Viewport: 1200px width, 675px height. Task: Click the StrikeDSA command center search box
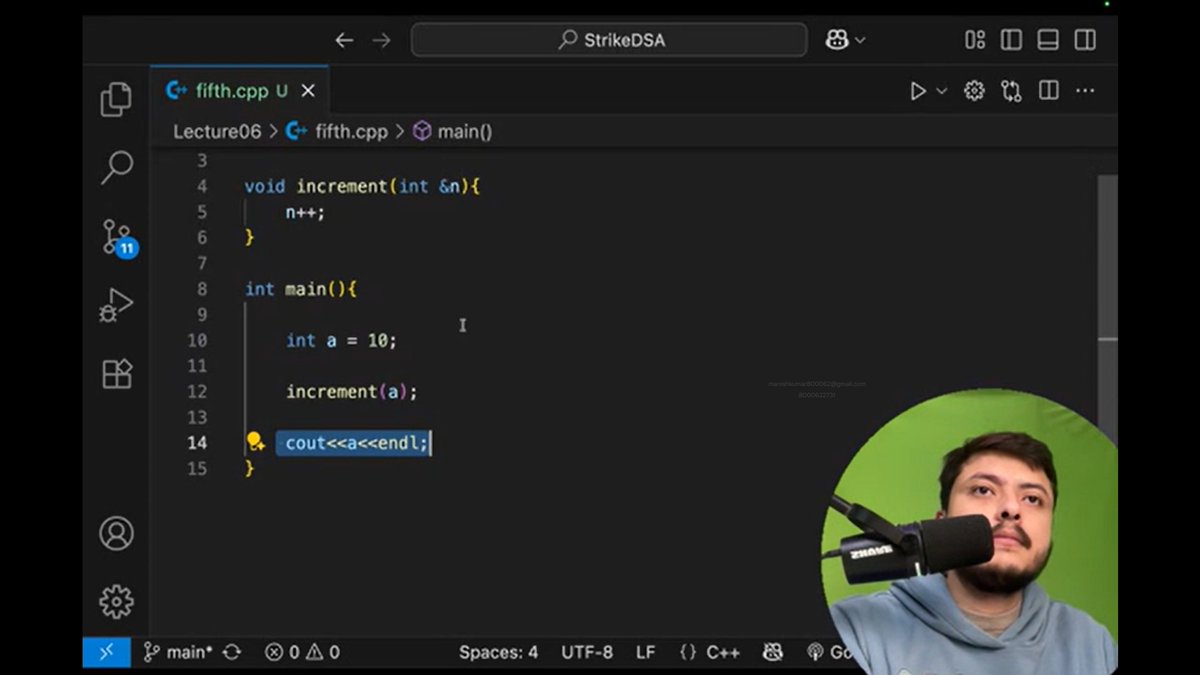click(609, 40)
